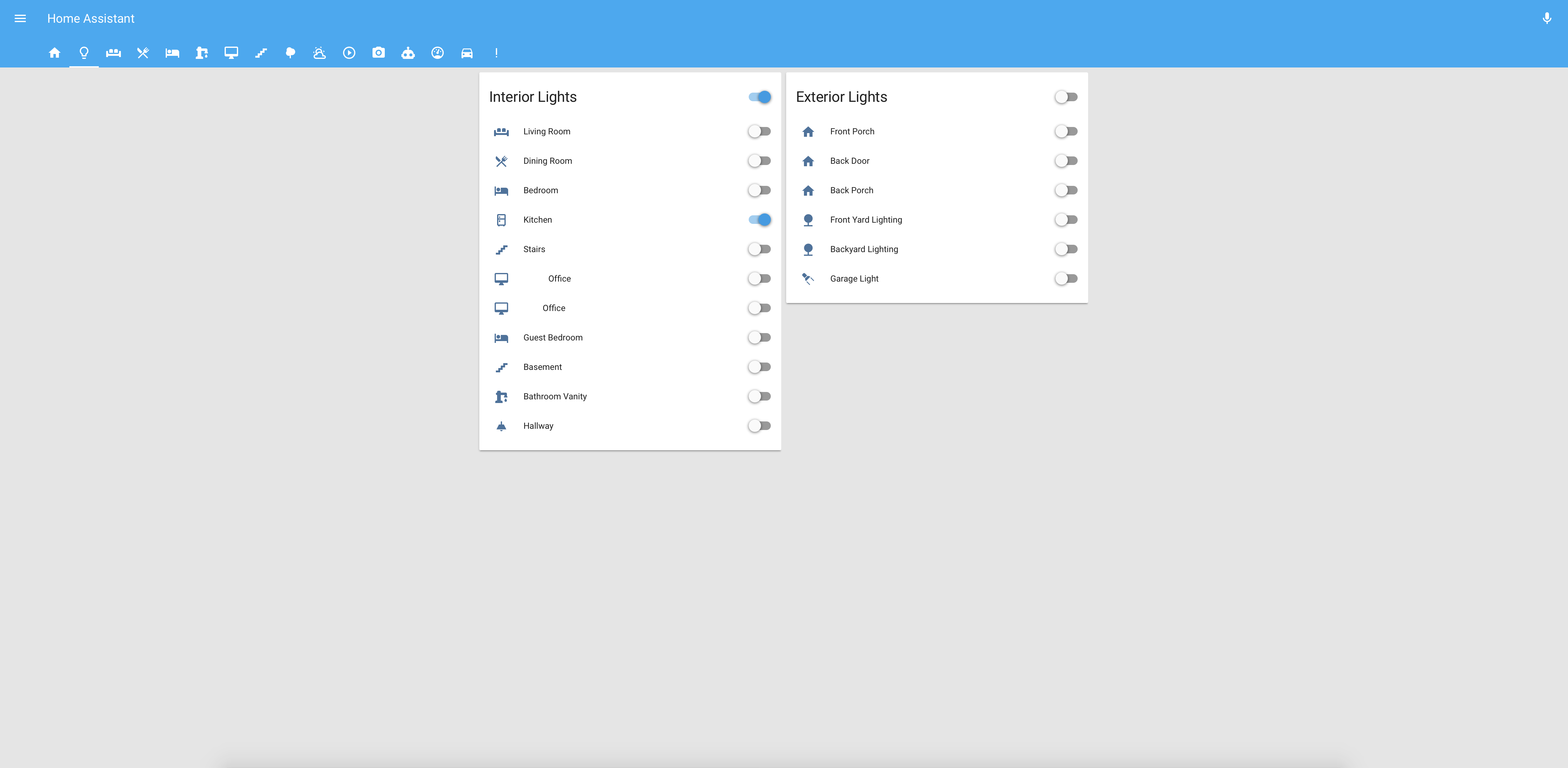Screen dimensions: 1568x768
Task: Select the robot automation tab
Action: pos(408,53)
